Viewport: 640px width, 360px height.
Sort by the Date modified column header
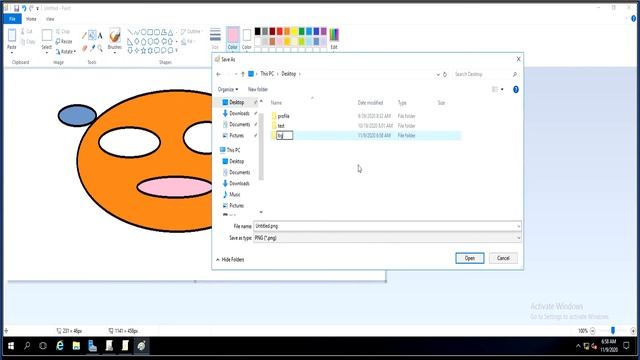370,103
